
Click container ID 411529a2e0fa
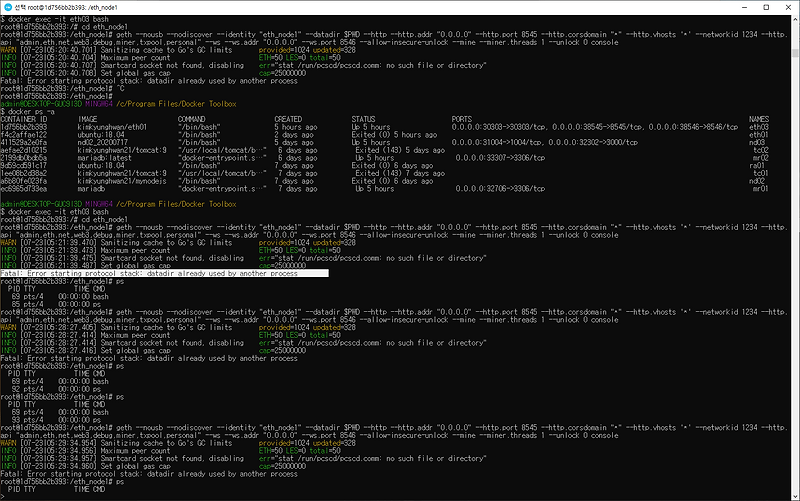coord(23,142)
